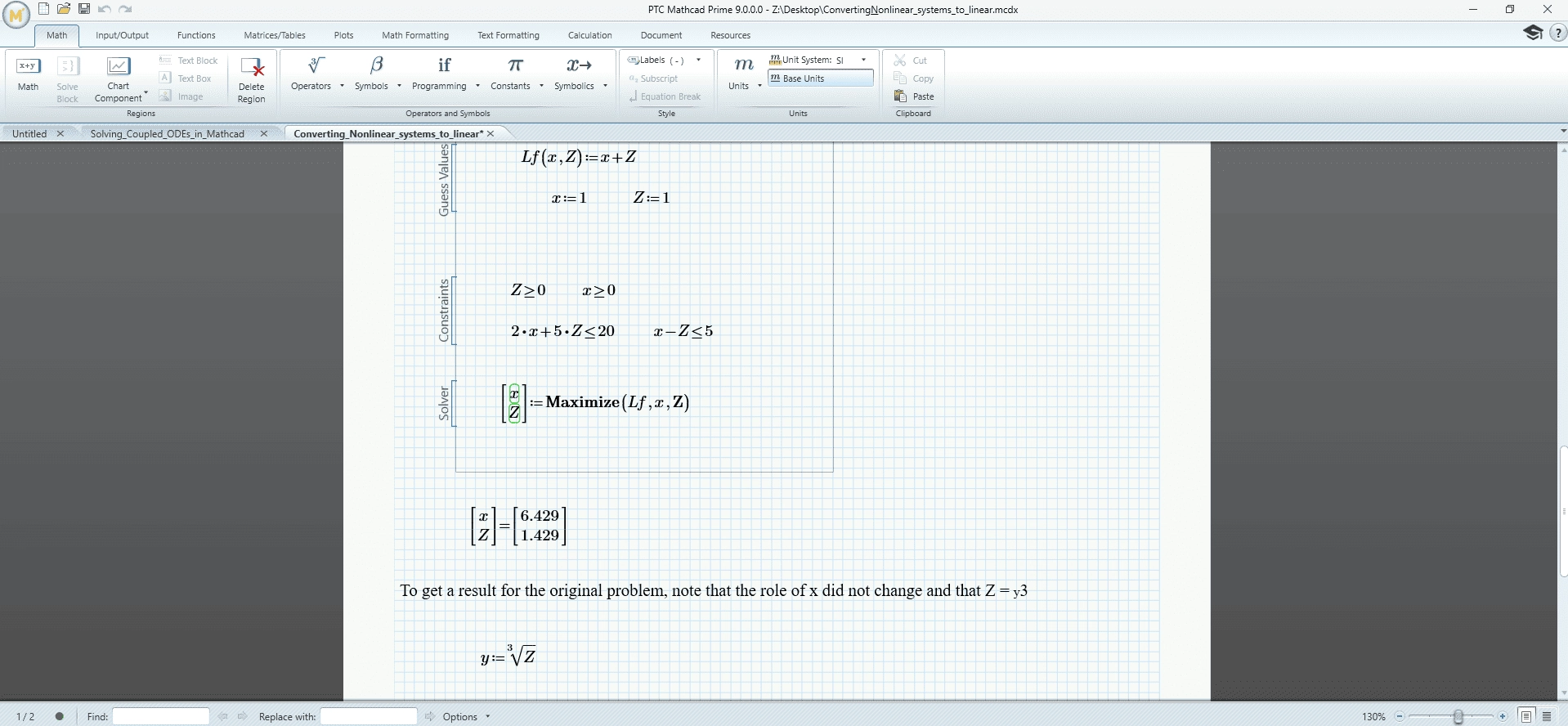Click the Find input field

click(161, 716)
